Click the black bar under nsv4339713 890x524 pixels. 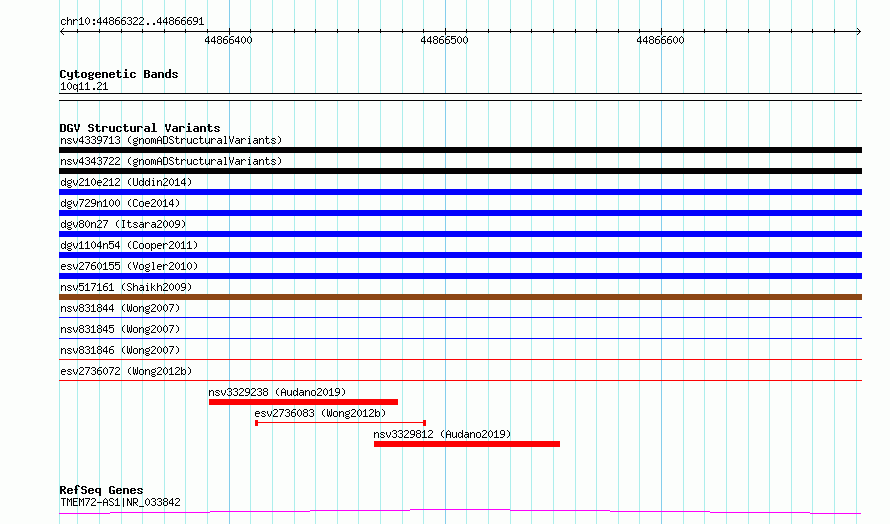460,150
